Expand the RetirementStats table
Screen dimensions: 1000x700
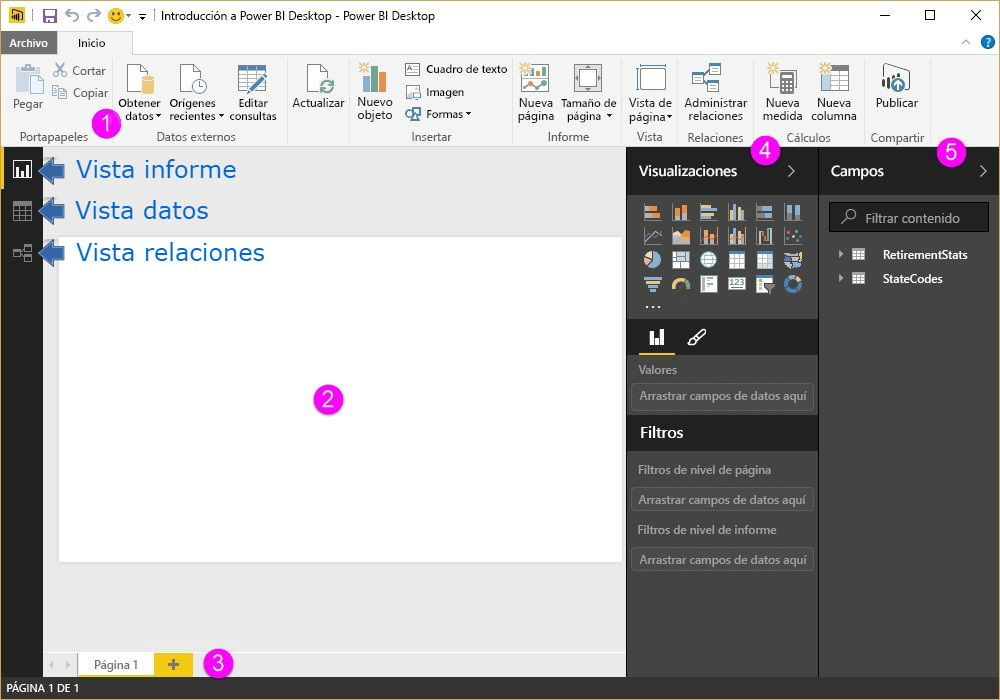841,254
